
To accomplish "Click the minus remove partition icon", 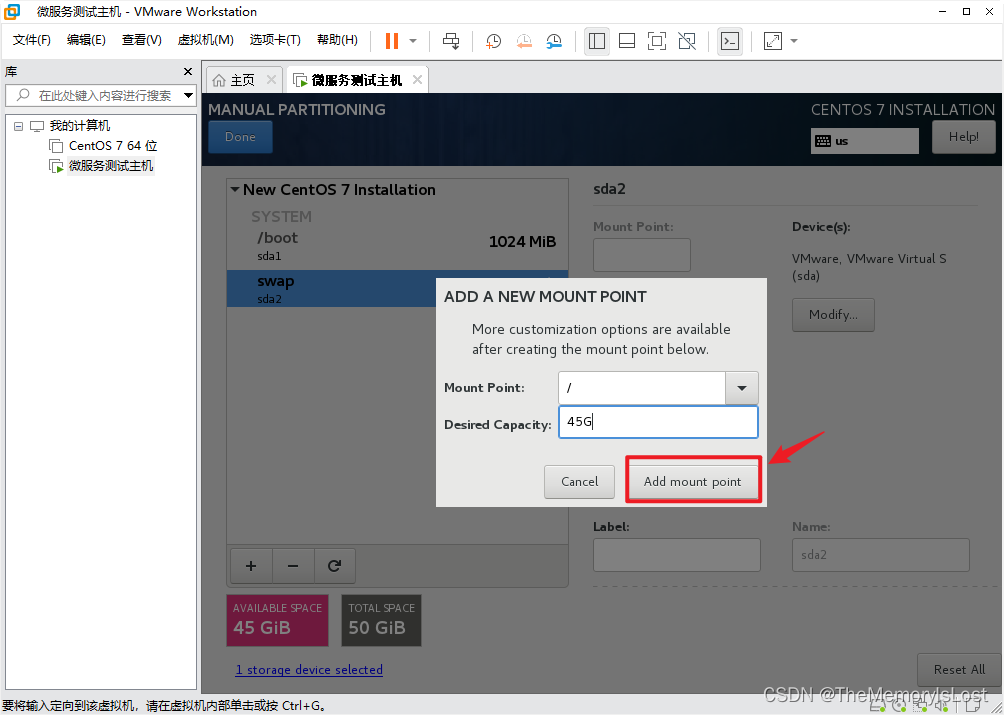I will (293, 566).
